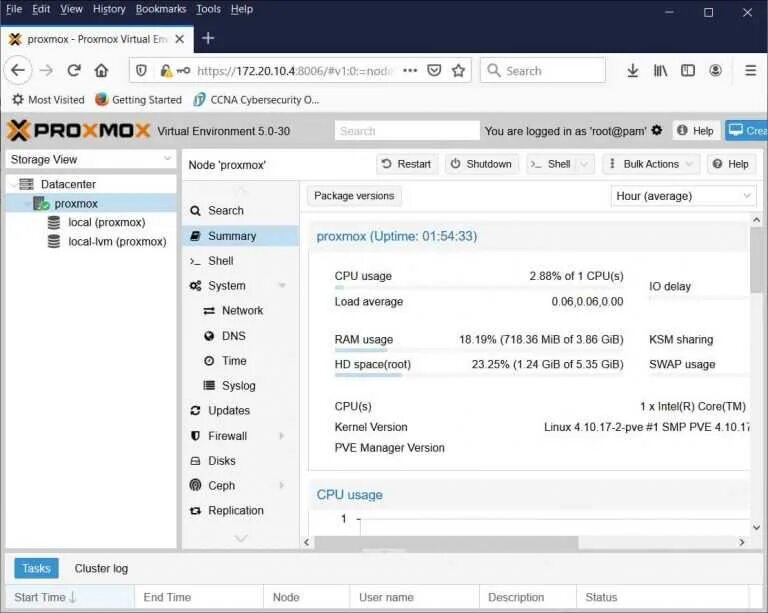Click the node panel Help button

coord(731,164)
